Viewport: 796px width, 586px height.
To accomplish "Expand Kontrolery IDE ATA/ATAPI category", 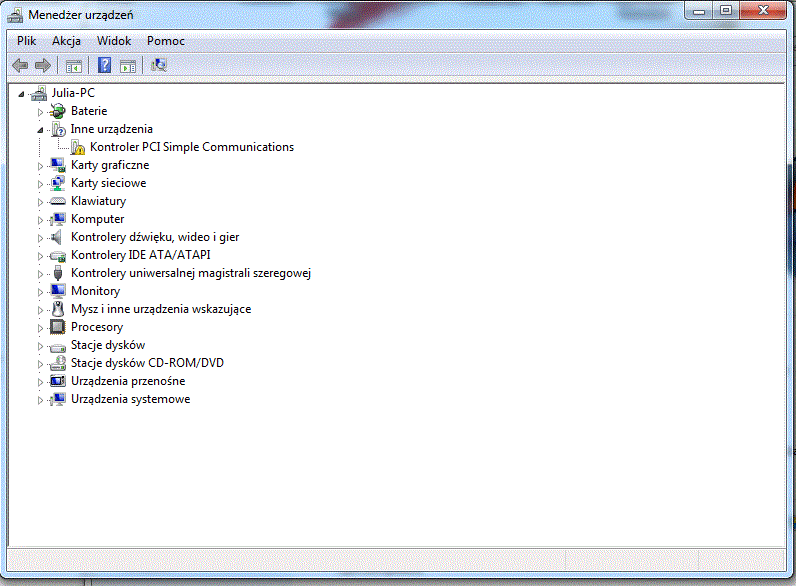I will pyautogui.click(x=40, y=256).
